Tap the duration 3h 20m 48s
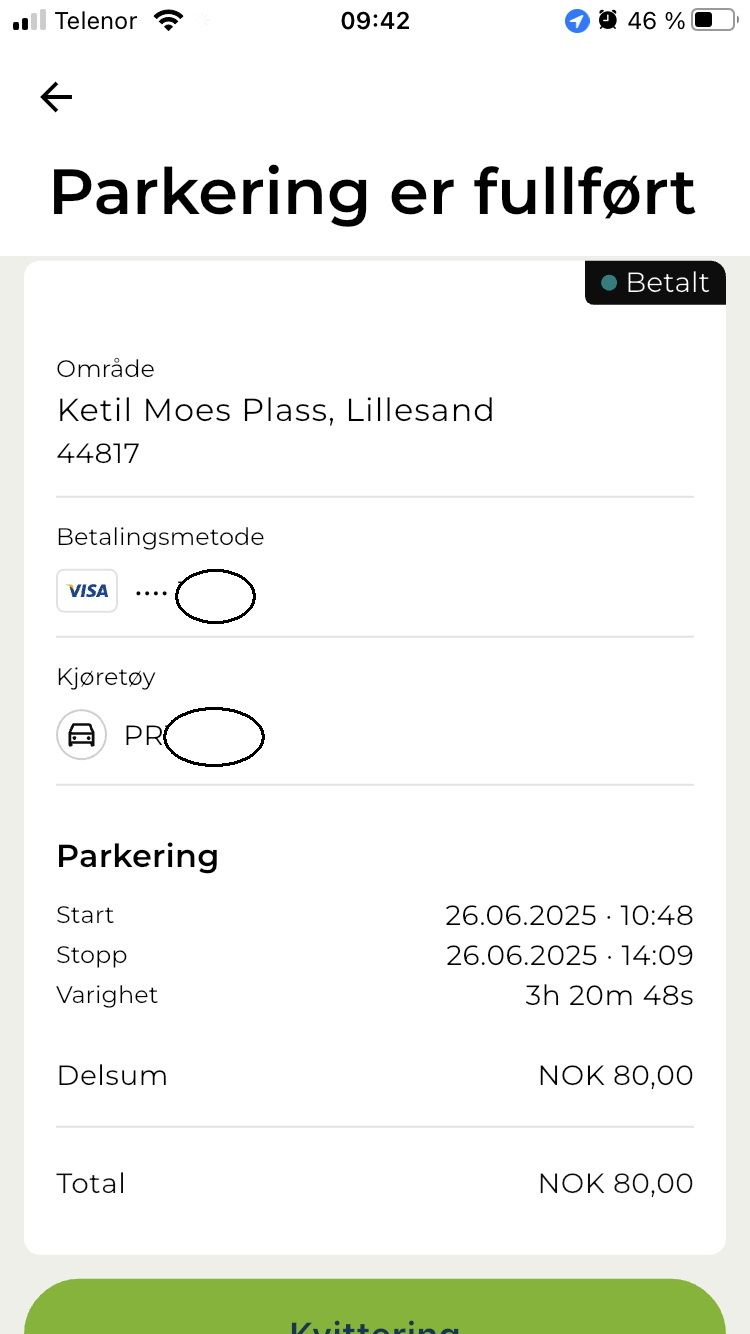 pos(609,995)
